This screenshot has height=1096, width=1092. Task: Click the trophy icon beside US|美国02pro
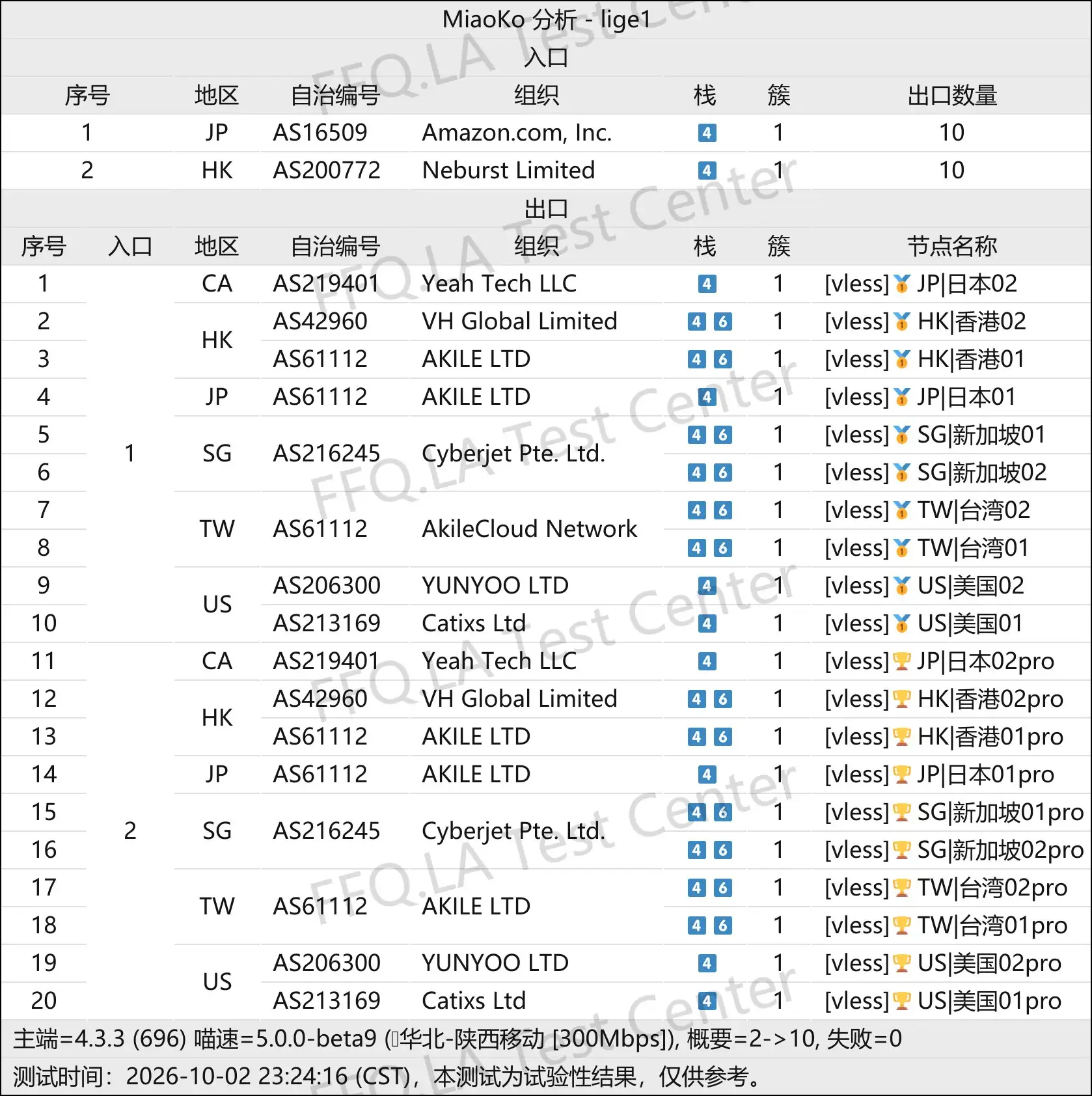902,963
